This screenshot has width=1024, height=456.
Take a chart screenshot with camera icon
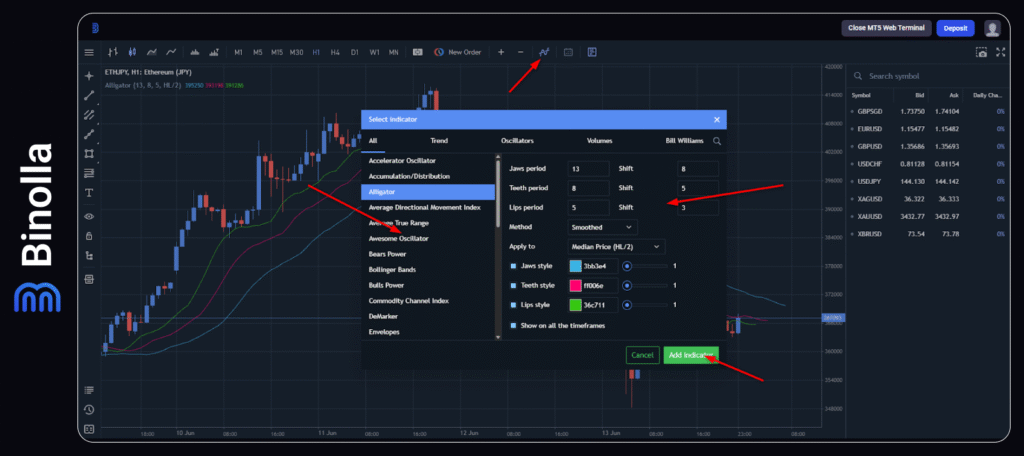(982, 52)
